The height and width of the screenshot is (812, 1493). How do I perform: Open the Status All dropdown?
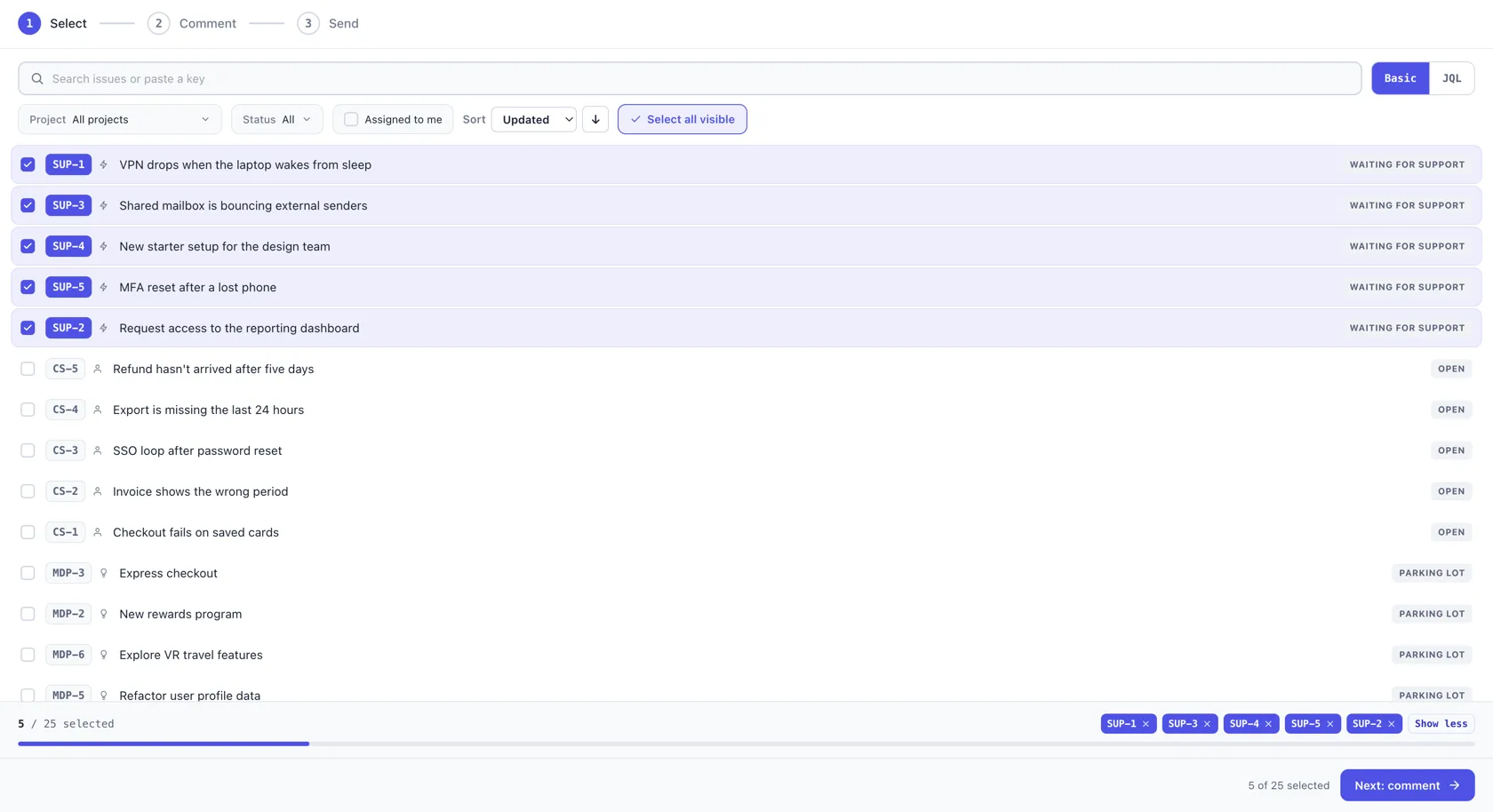[277, 119]
